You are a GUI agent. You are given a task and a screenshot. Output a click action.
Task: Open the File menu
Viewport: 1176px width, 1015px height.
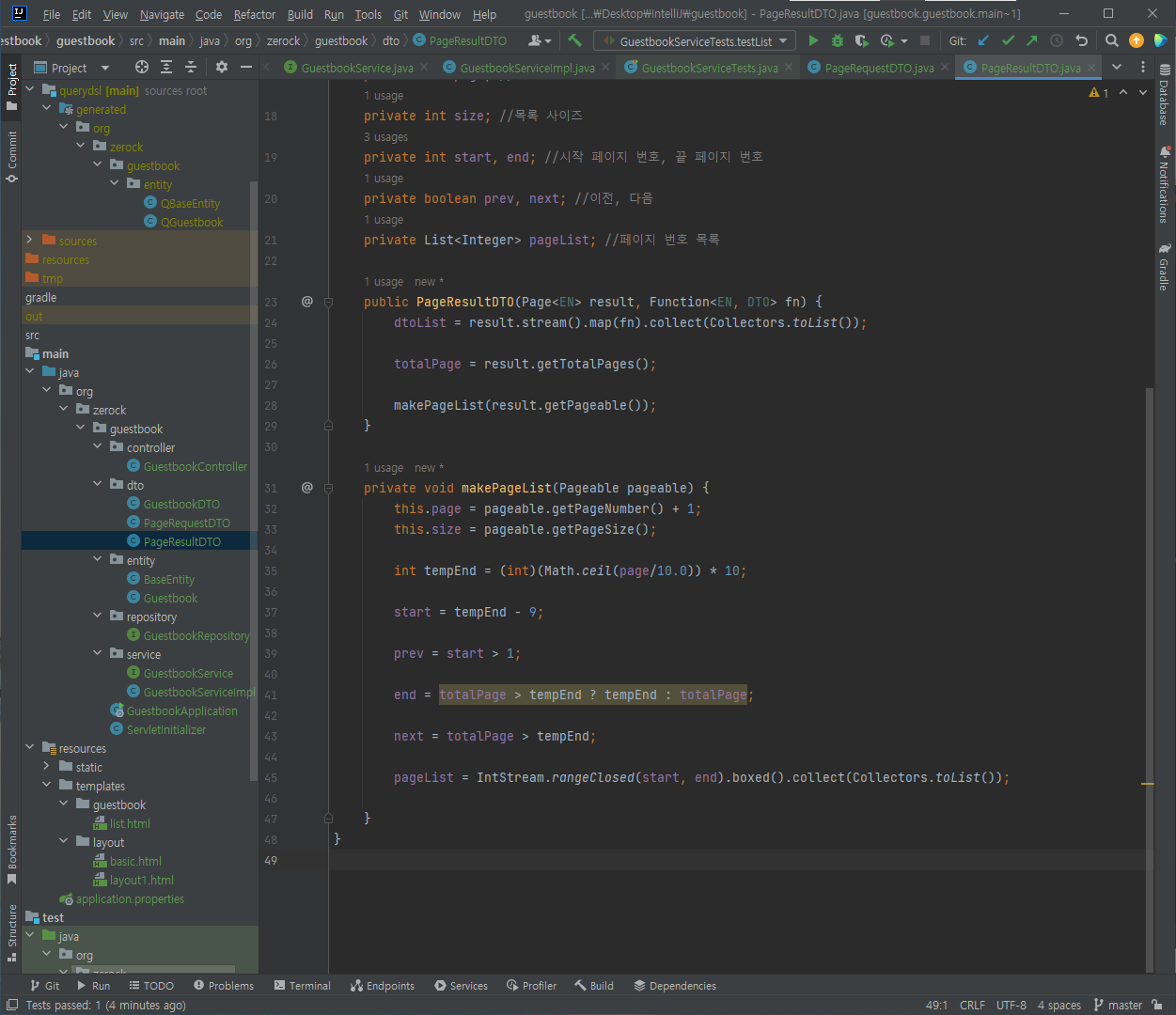tap(52, 14)
